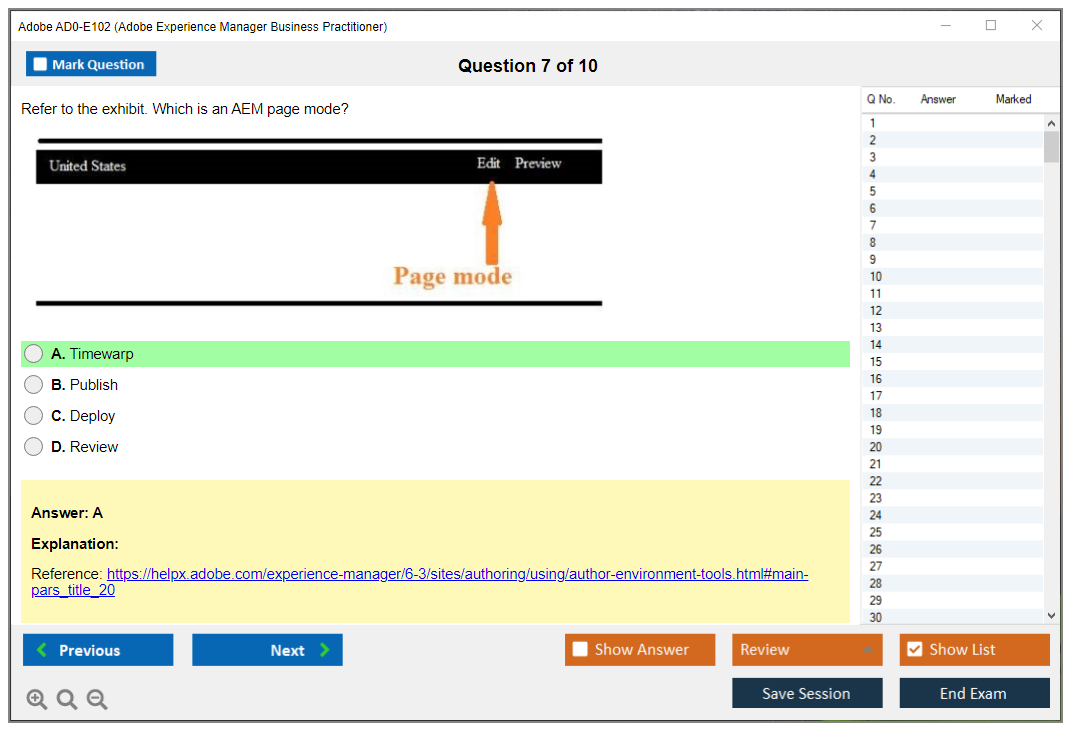The image size is (1075, 735).
Task: Open the helpx.adobe.com reference link
Action: pyautogui.click(x=456, y=574)
